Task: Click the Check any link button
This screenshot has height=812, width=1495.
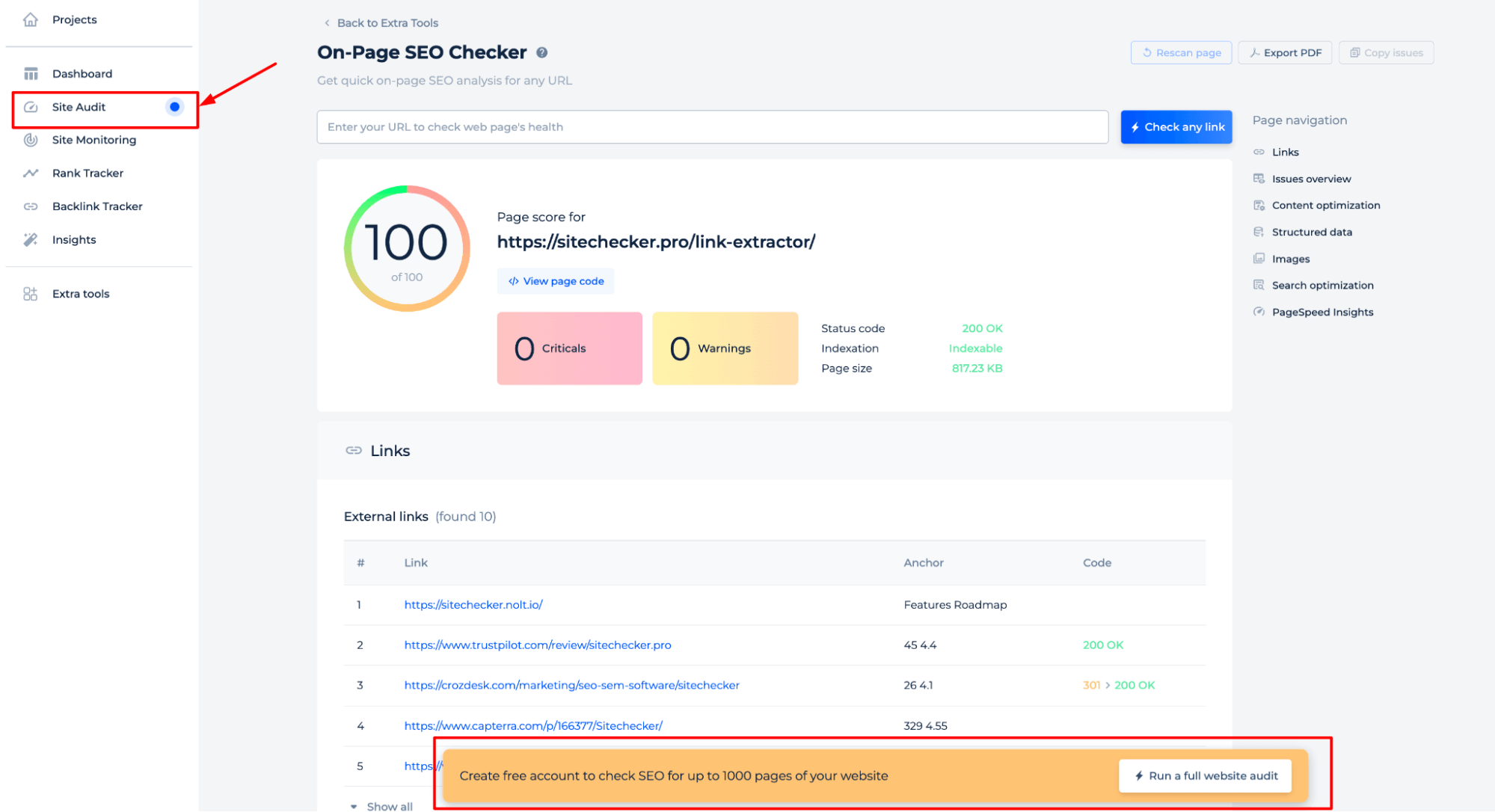Action: coord(1176,127)
